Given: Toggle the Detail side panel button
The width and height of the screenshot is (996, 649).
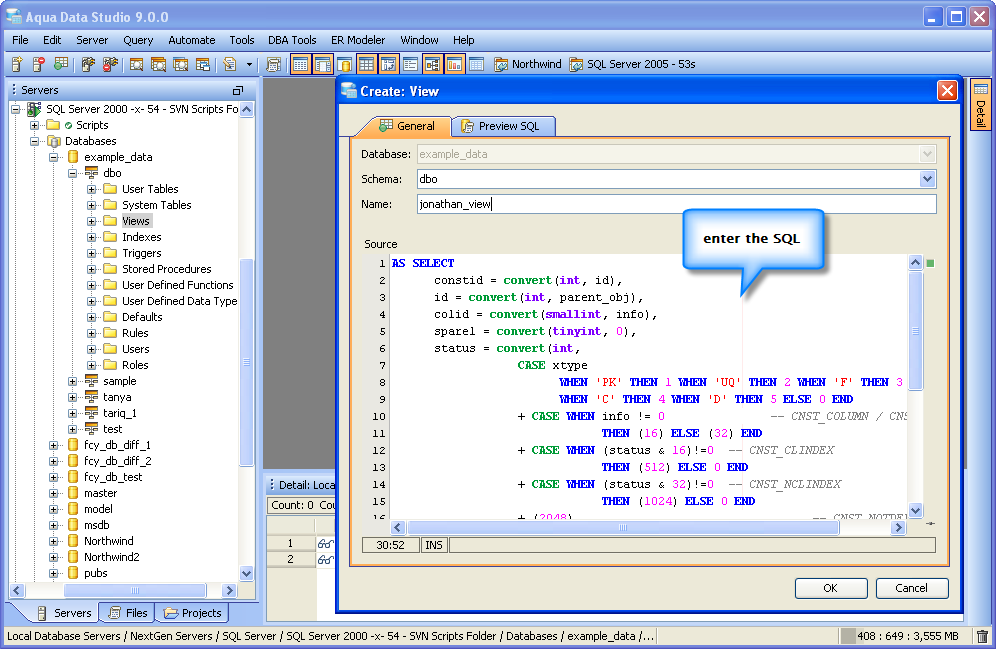Looking at the screenshot, I should [980, 105].
